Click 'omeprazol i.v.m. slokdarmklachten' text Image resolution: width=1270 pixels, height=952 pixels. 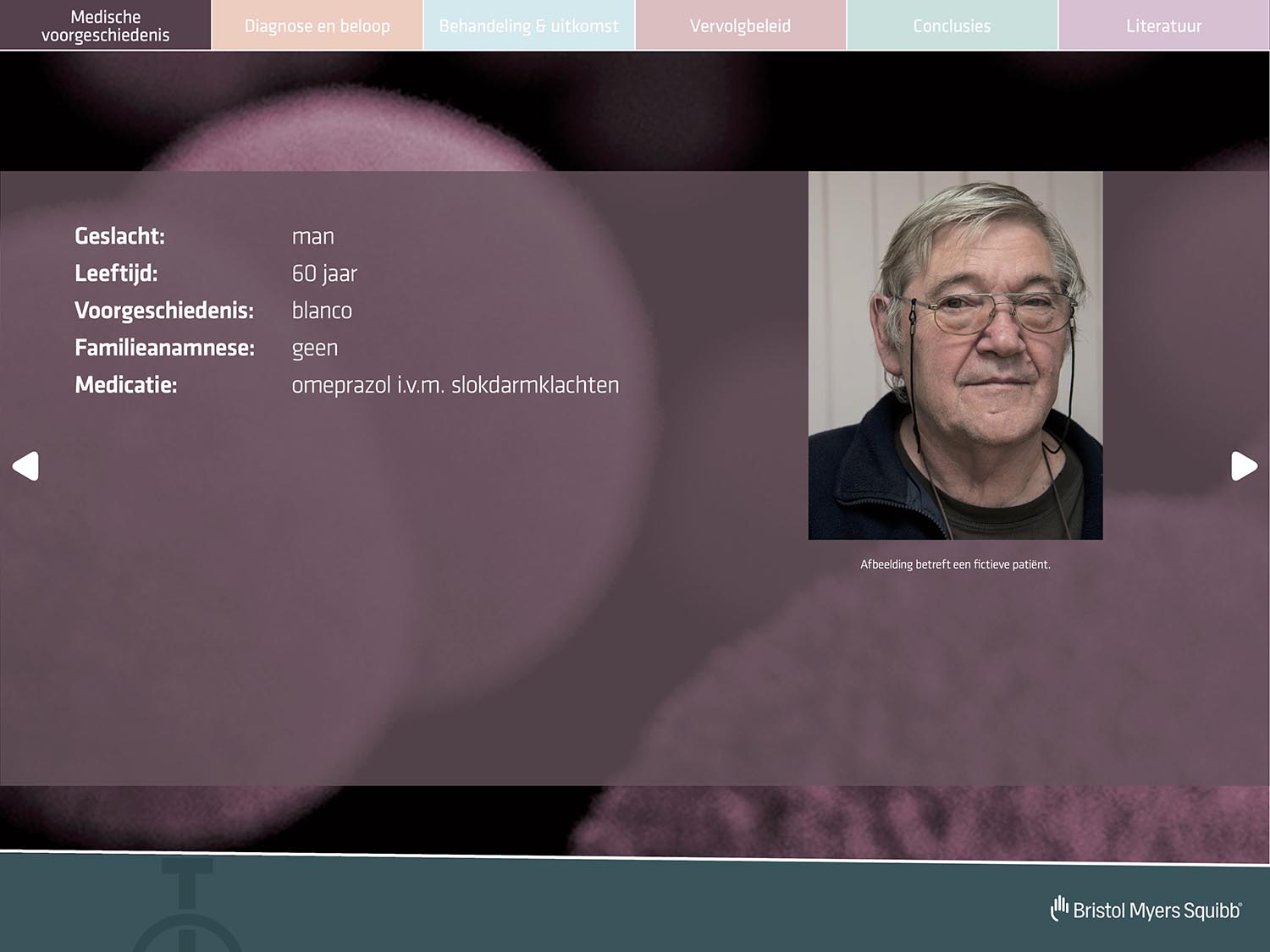click(x=456, y=385)
